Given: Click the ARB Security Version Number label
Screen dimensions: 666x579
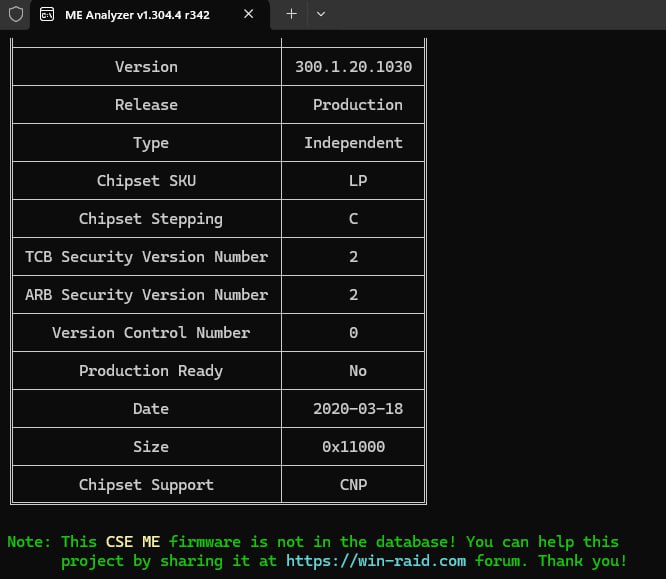Looking at the screenshot, I should (146, 295).
